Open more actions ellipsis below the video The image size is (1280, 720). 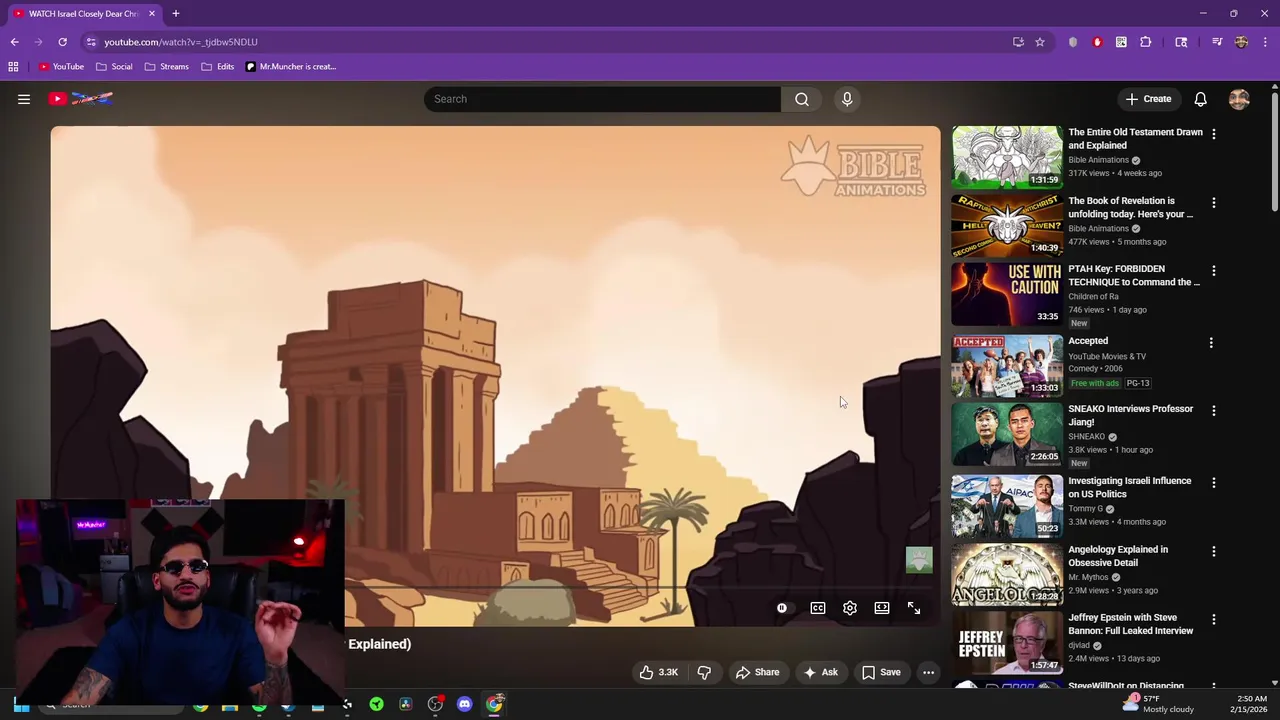(x=928, y=672)
